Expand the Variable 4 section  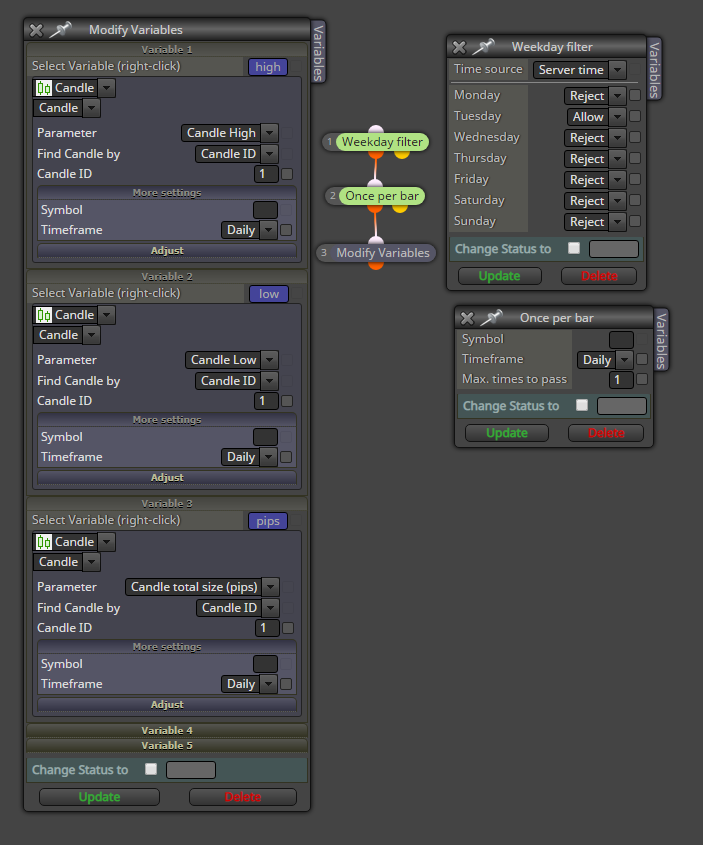tap(167, 730)
